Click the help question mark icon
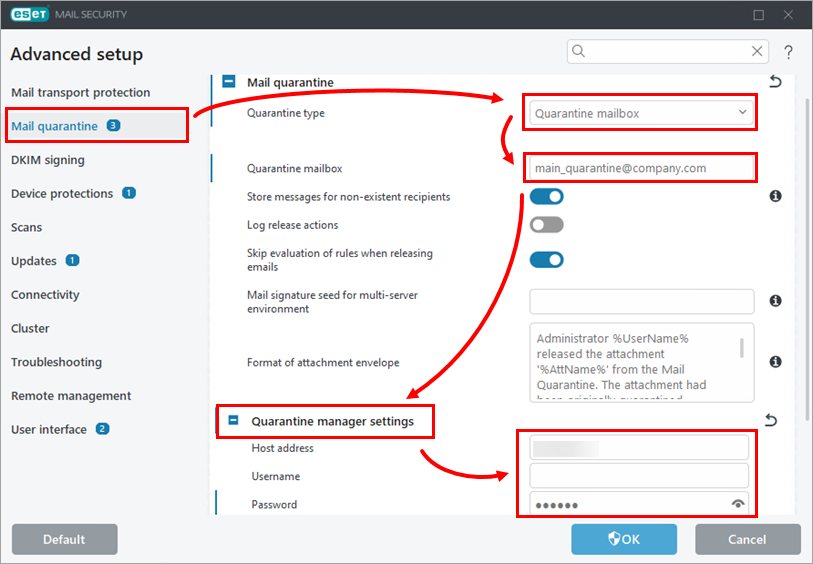813x564 pixels. [788, 52]
